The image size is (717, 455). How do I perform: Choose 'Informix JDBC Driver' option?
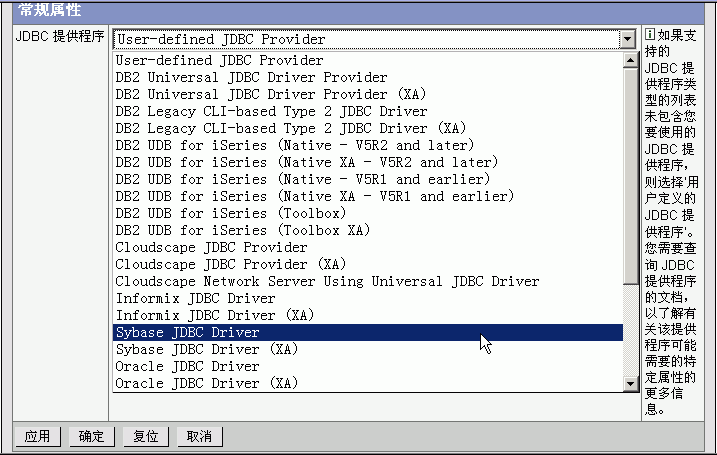tap(368, 298)
